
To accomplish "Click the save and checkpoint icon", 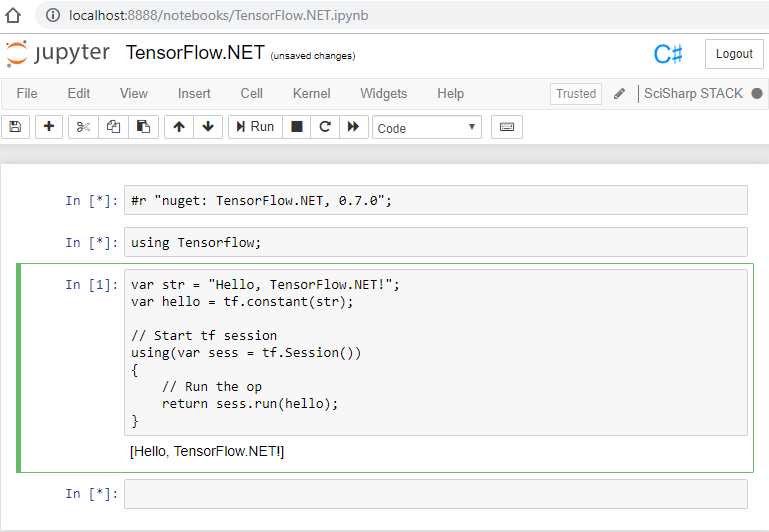I will pyautogui.click(x=15, y=127).
